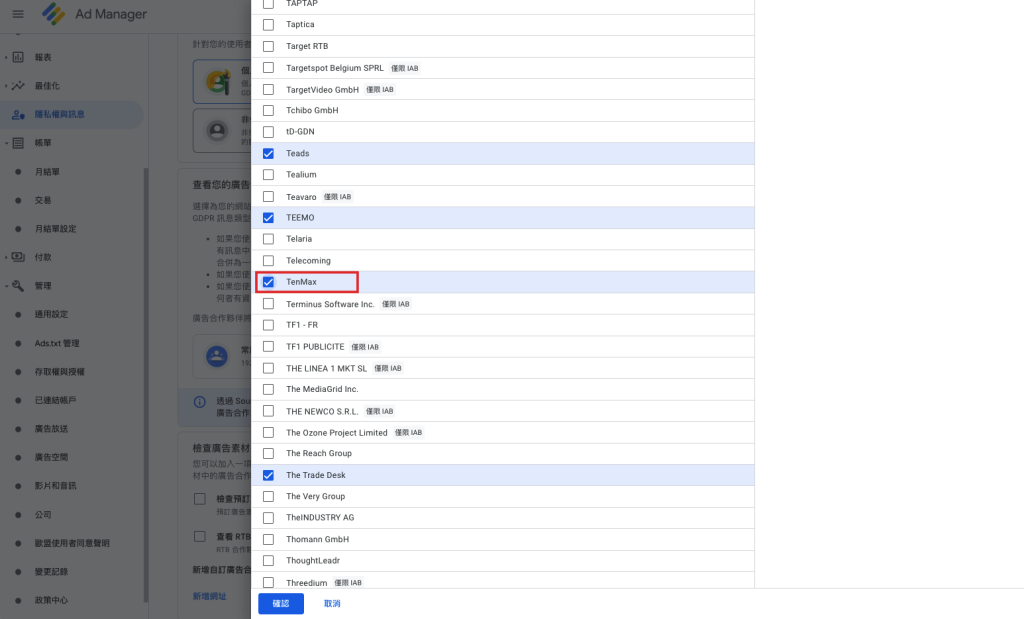Open the hamburger main menu
The height and width of the screenshot is (619, 1024).
[18, 14]
